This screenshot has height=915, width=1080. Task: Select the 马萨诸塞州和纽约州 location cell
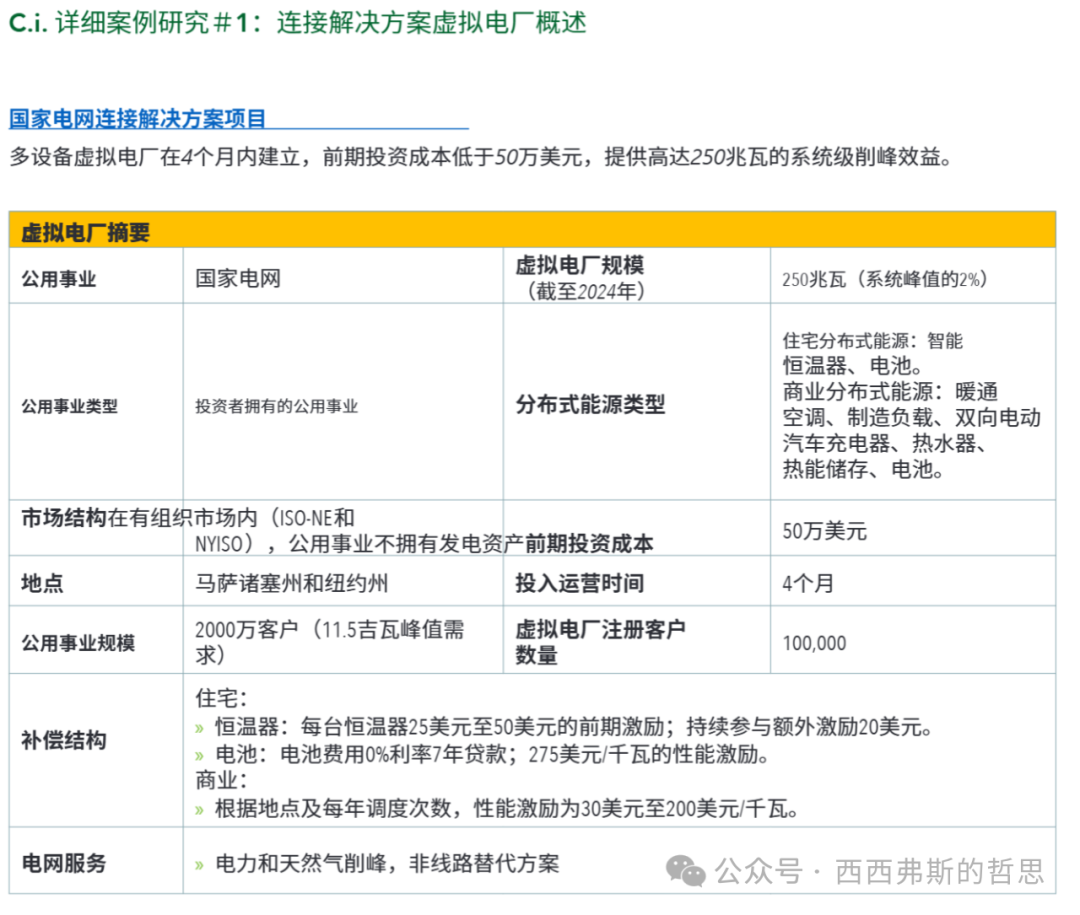point(292,583)
